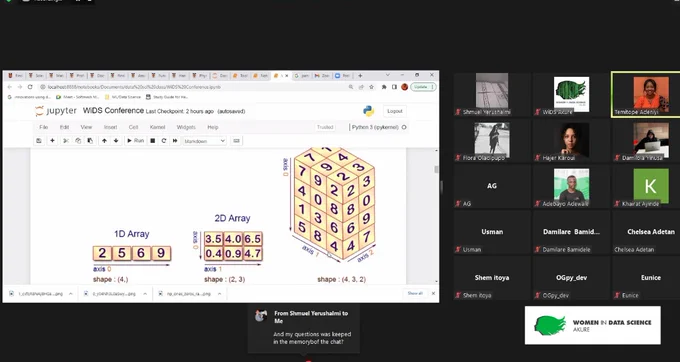This screenshot has width=680, height=362.
Task: Move the selected cell down
Action: [x=116, y=140]
